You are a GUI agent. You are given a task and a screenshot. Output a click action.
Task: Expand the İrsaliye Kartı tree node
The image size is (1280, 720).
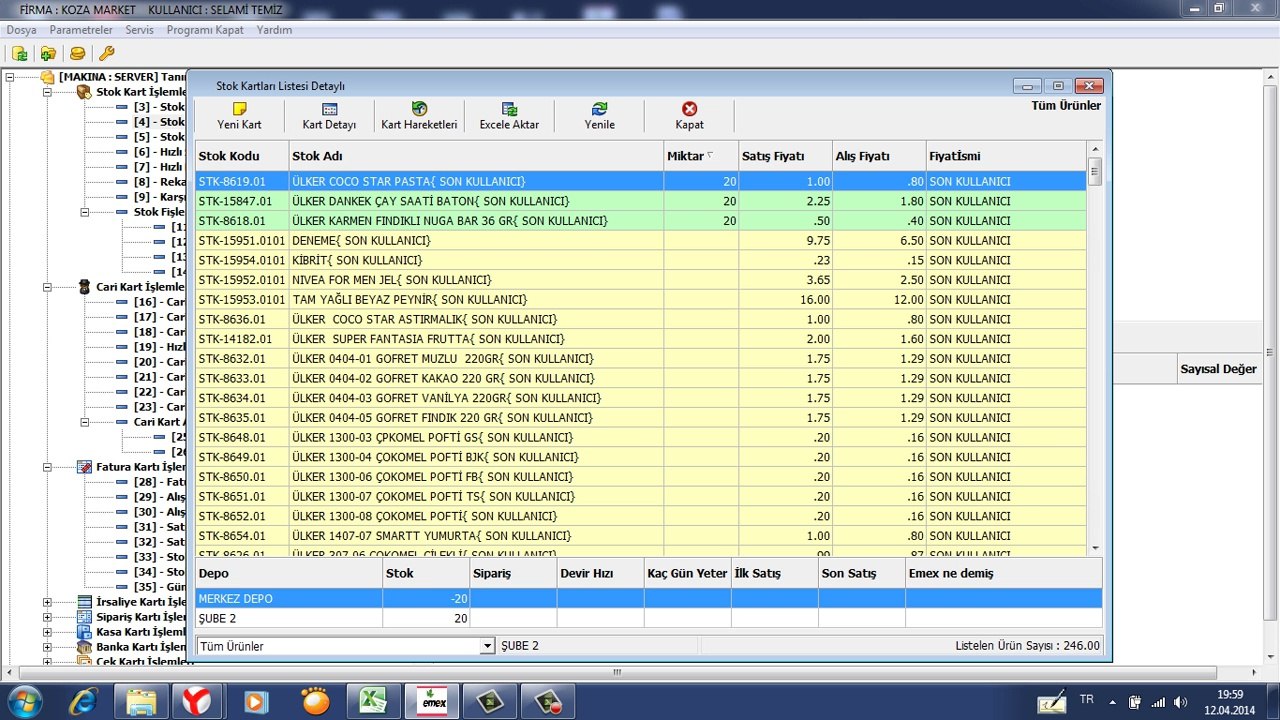(x=47, y=602)
